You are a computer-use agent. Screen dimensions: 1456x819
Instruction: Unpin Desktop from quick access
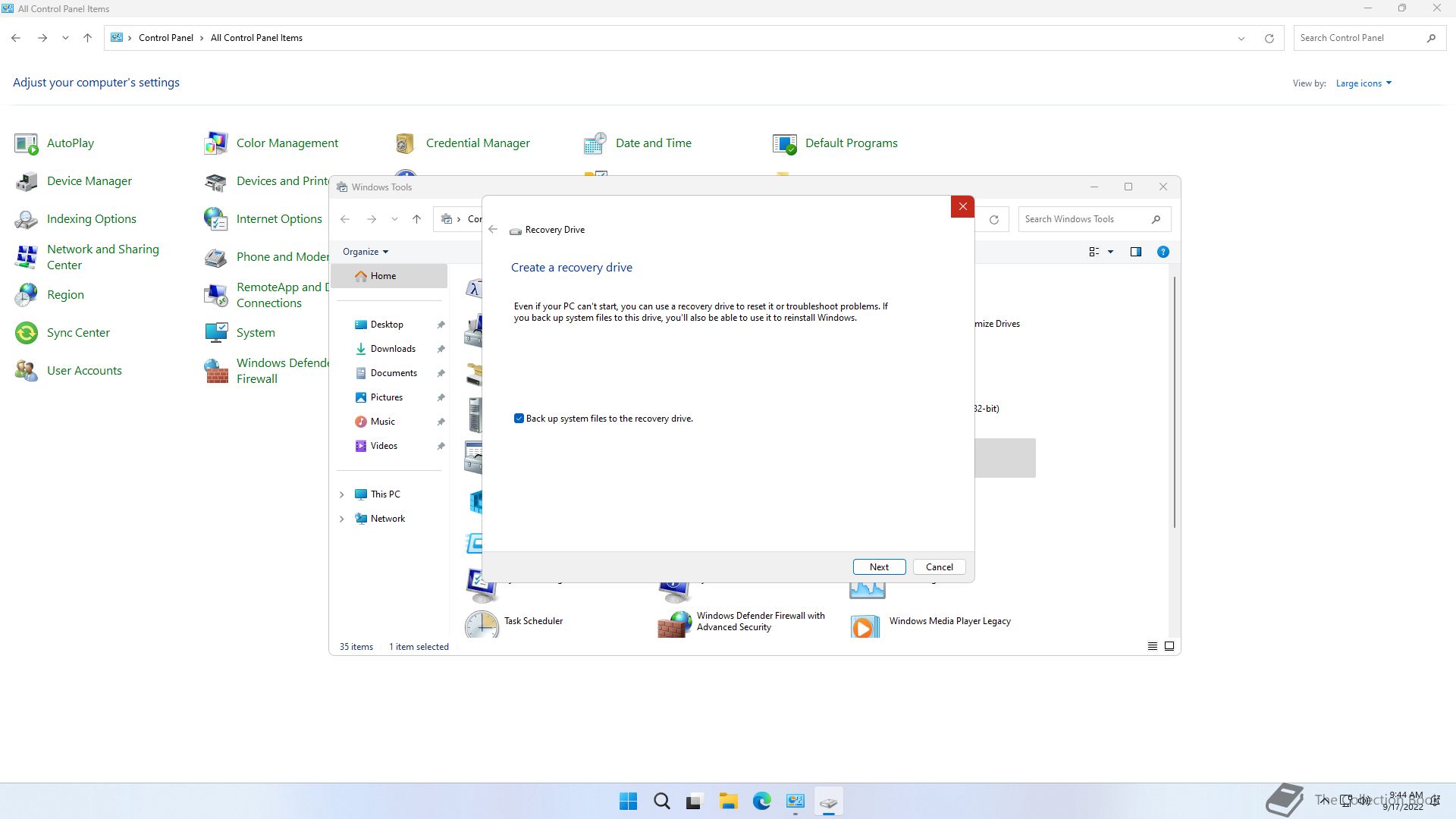[x=441, y=325]
